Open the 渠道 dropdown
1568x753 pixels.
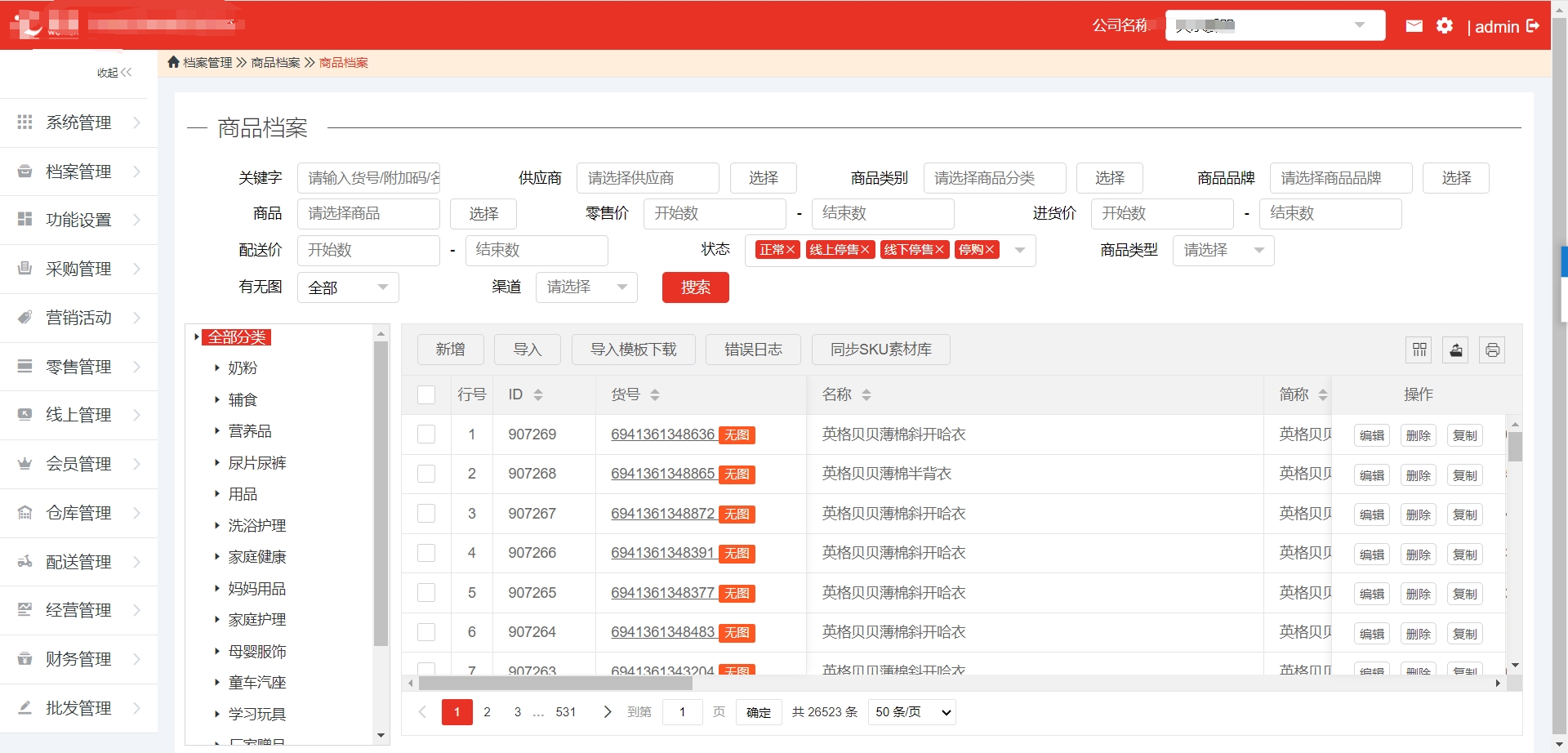click(586, 287)
